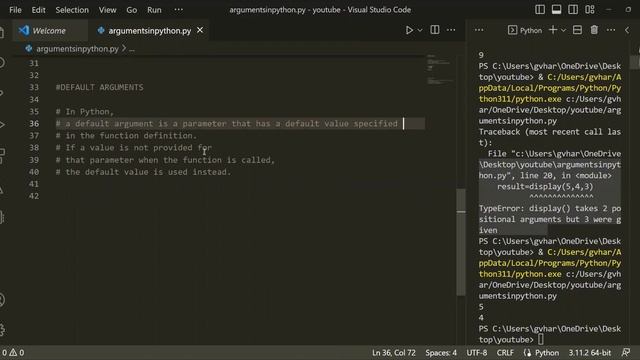Expand the run options dropdown arrow
This screenshot has height=360, width=640.
pos(420,30)
